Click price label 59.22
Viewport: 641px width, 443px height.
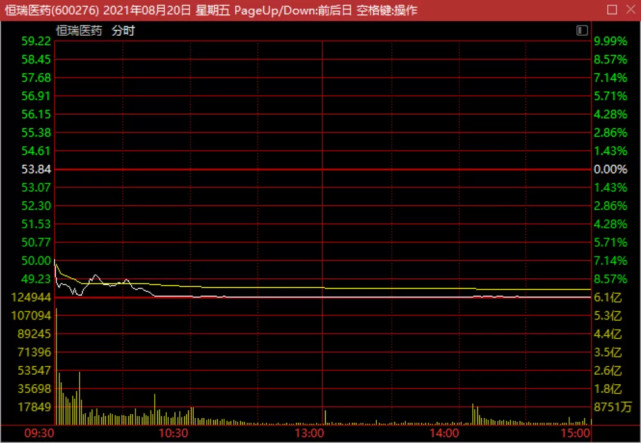pos(36,41)
